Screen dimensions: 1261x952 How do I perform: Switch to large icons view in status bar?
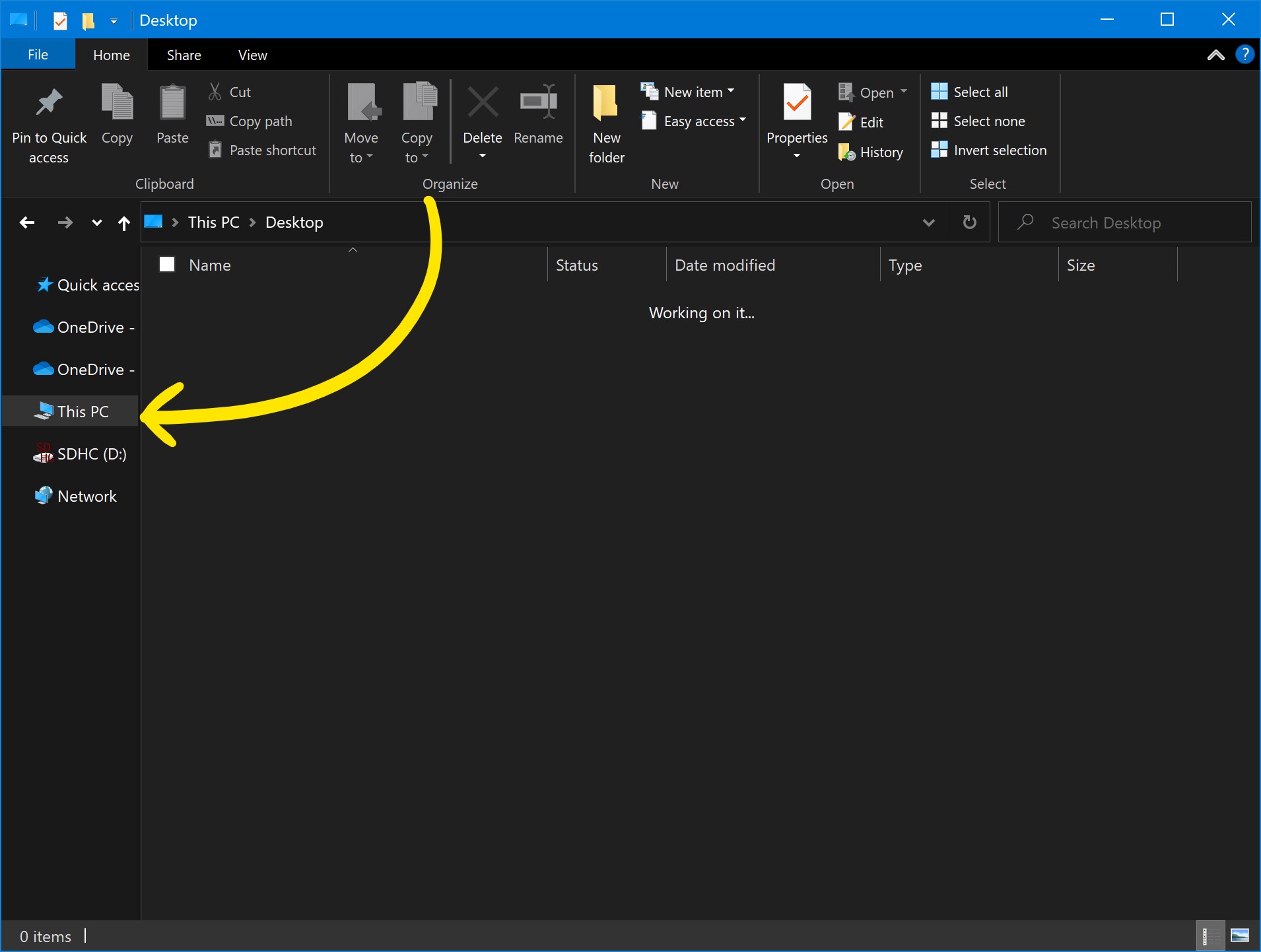click(1240, 935)
